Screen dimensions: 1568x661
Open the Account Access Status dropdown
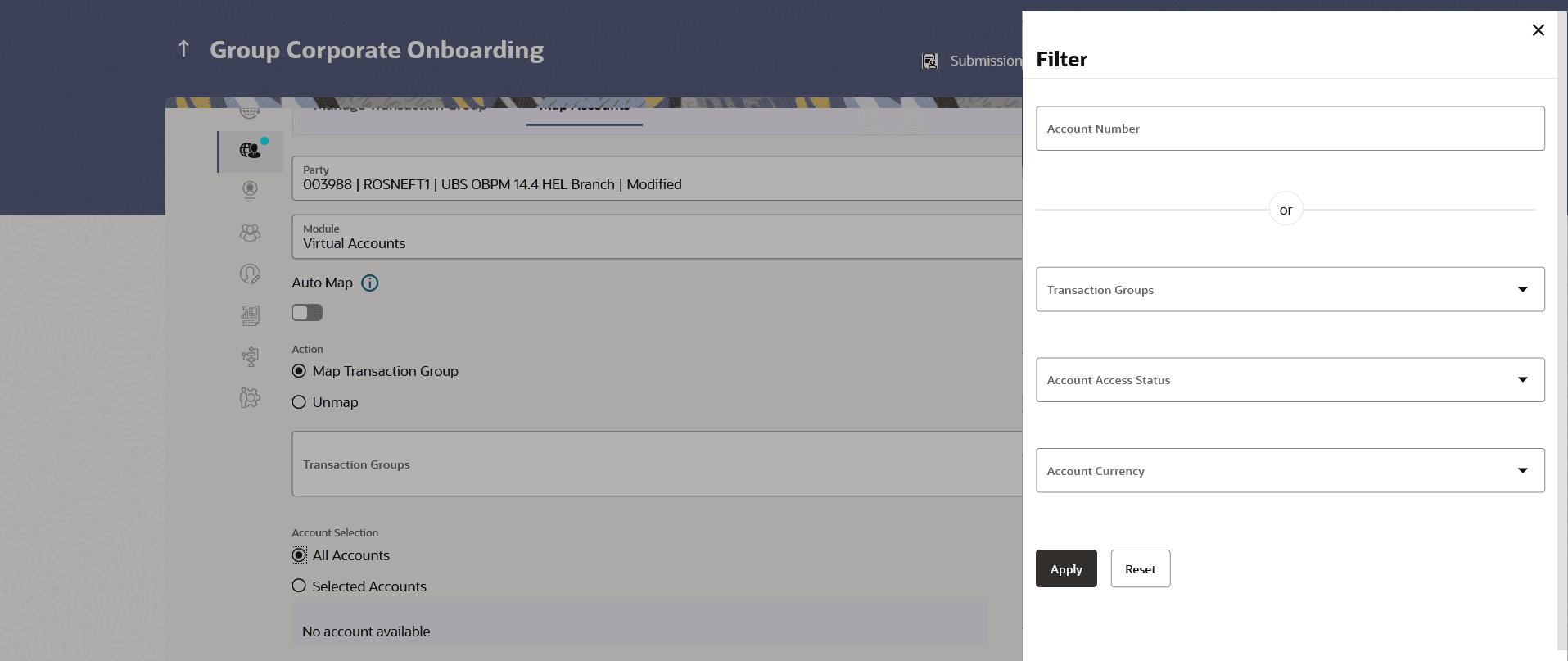tap(1290, 380)
